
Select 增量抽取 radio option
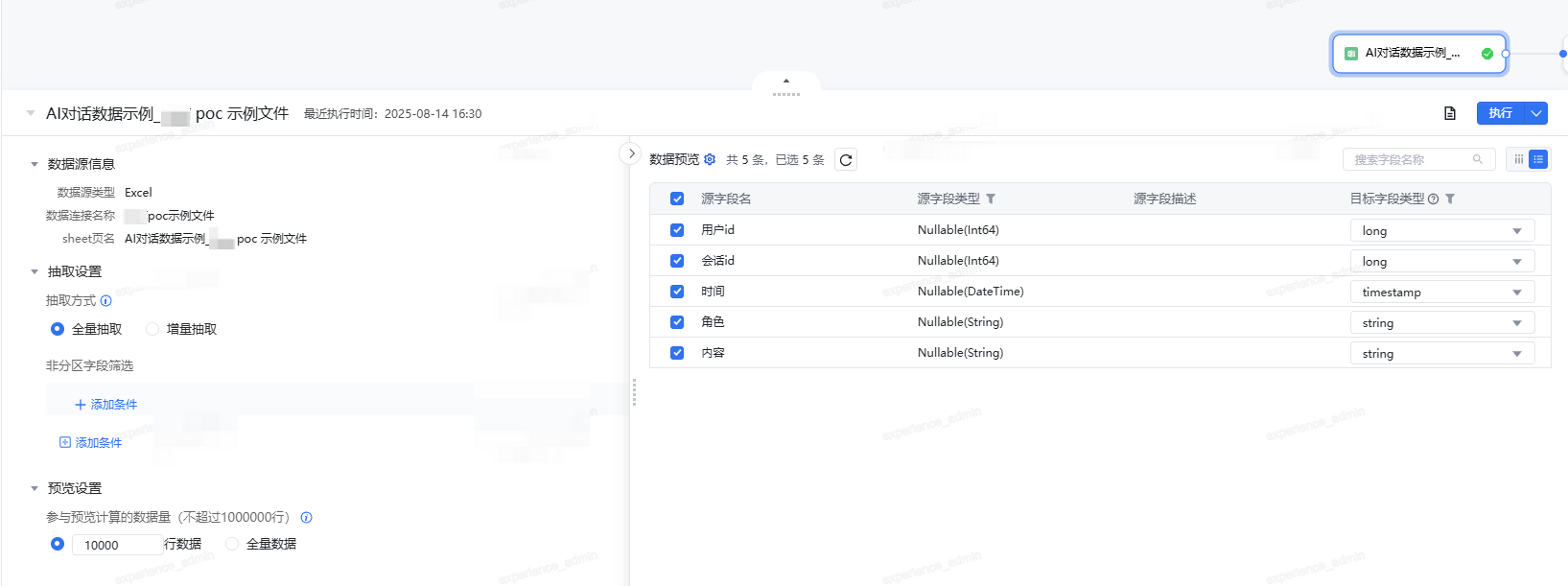(x=152, y=329)
